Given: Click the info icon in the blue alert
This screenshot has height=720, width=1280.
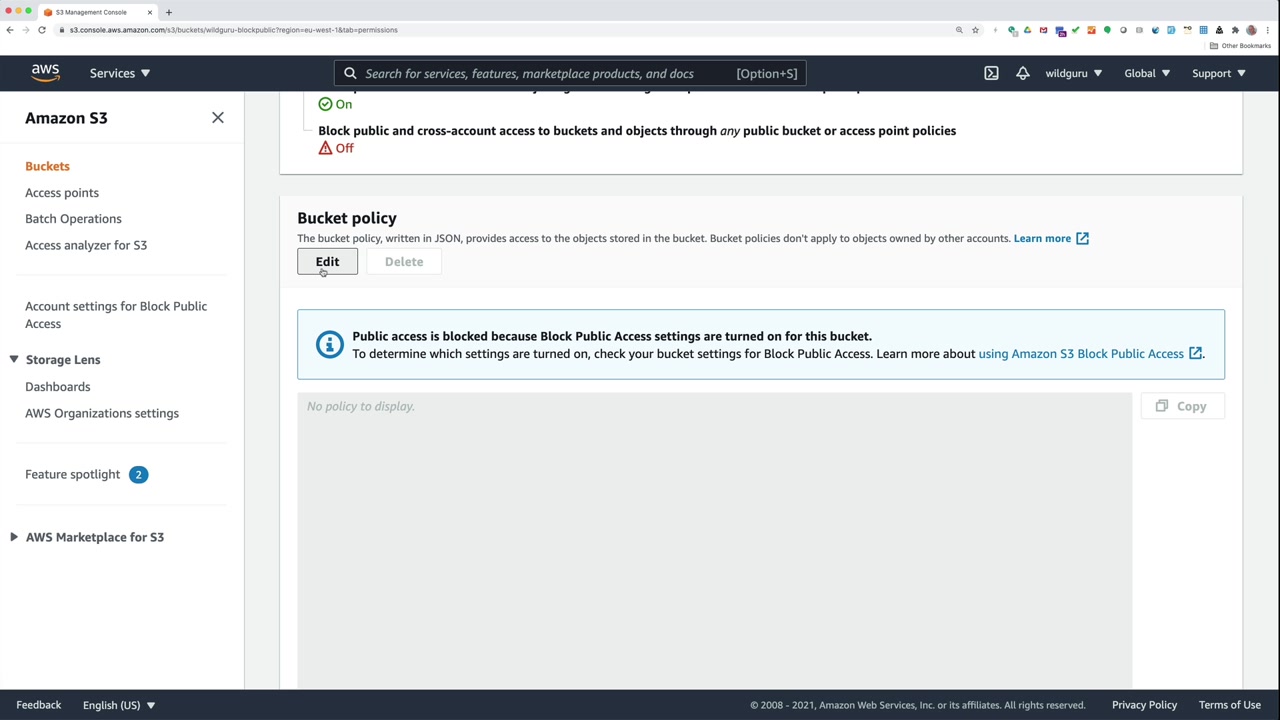Looking at the screenshot, I should [329, 344].
